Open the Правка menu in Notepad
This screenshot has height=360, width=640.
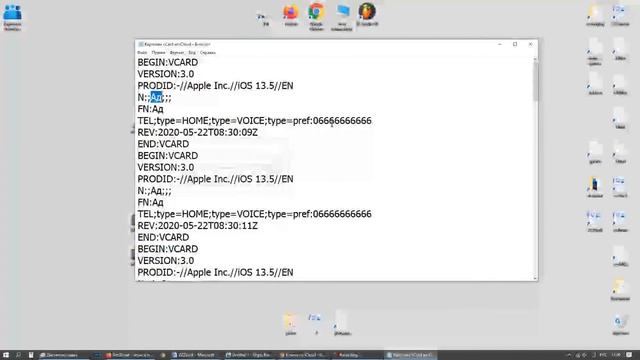pos(158,53)
